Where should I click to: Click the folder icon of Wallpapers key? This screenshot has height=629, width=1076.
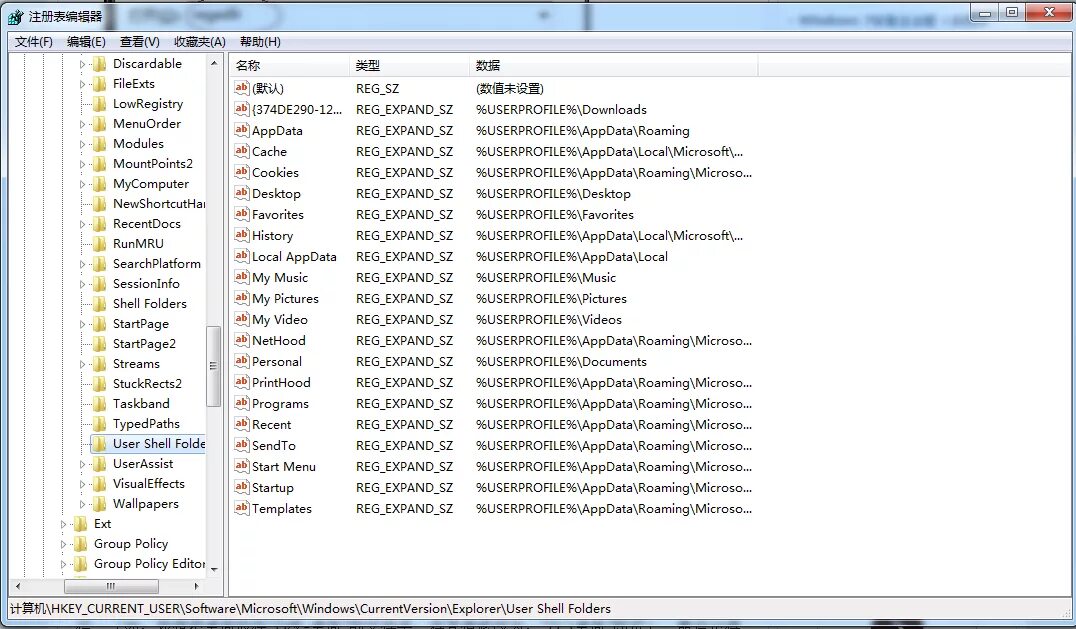[x=100, y=504]
